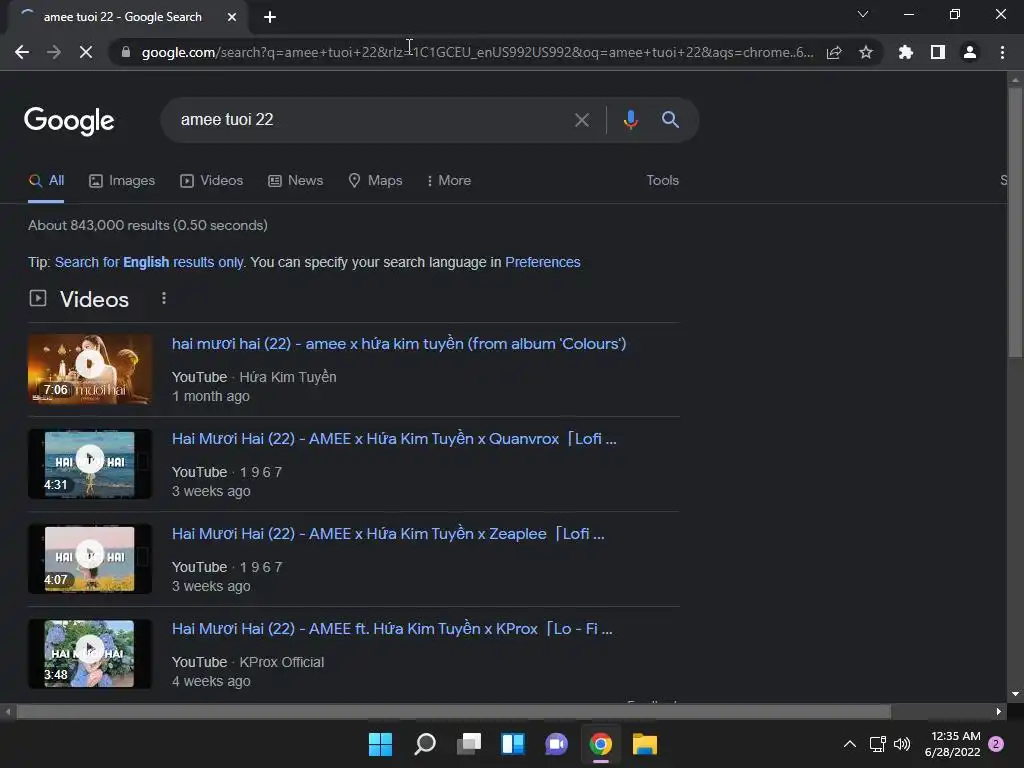Close the Google Search tab
Viewport: 1024px width, 768px height.
232,17
